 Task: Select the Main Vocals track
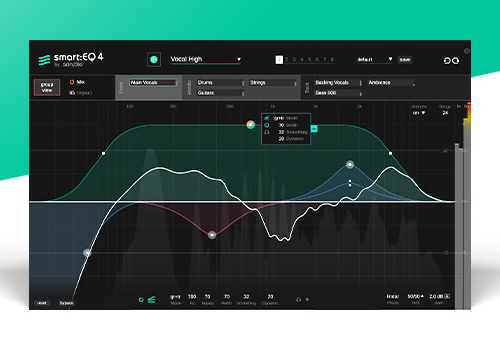click(x=153, y=83)
